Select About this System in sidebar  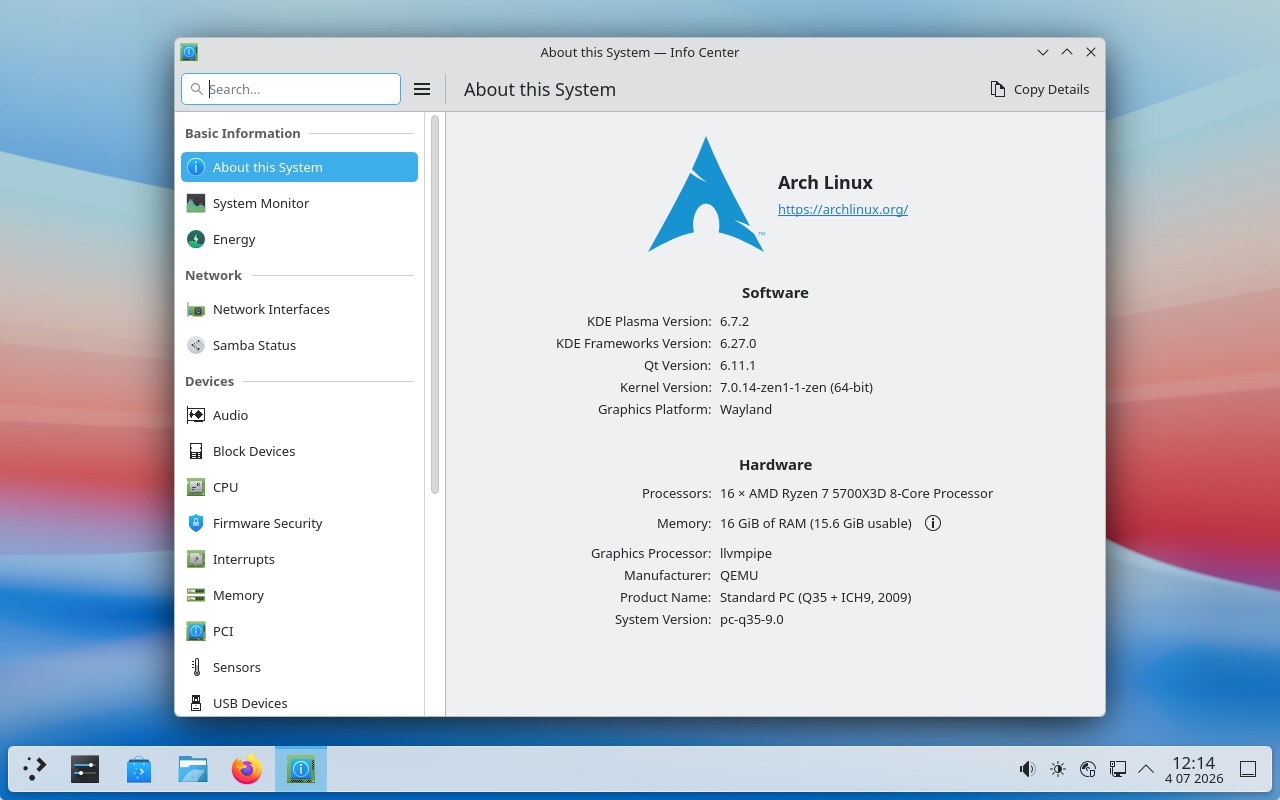pos(299,167)
